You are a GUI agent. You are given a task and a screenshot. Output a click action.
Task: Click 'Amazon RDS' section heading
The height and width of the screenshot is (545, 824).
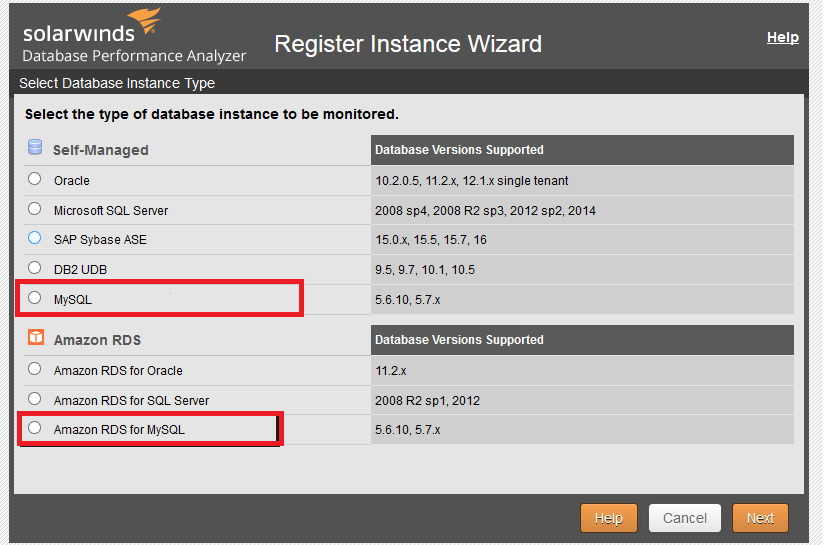[97, 340]
